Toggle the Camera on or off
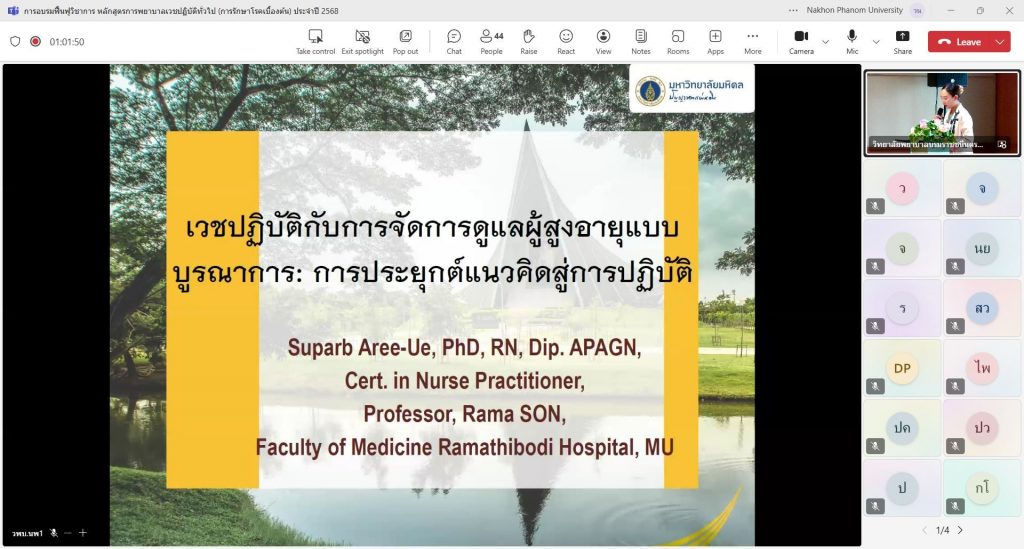The image size is (1024, 549). pos(801,42)
